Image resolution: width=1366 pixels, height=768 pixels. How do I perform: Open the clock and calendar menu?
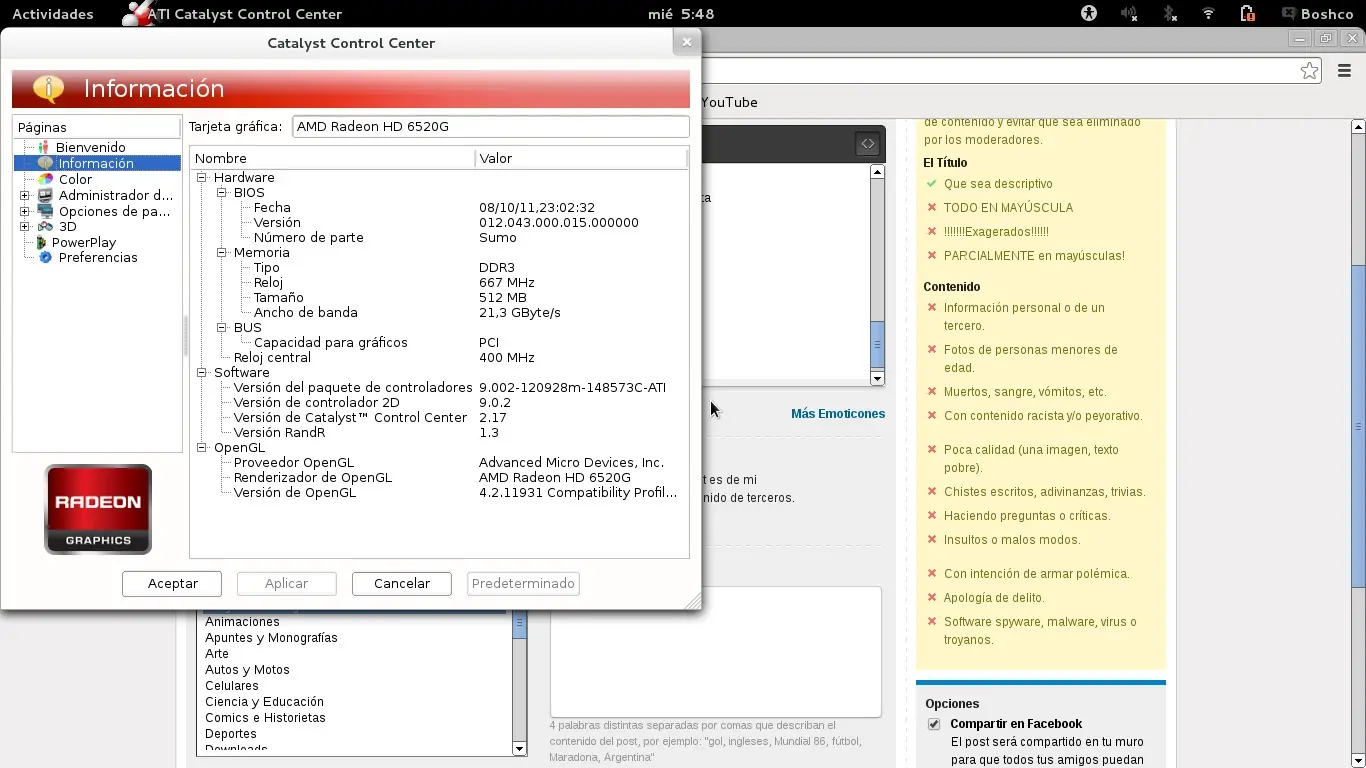(x=682, y=14)
